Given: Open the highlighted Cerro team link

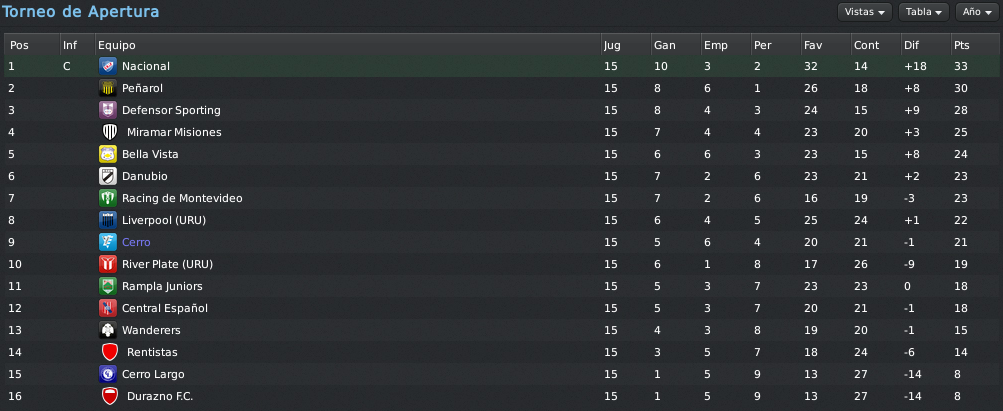Looking at the screenshot, I should point(136,242).
